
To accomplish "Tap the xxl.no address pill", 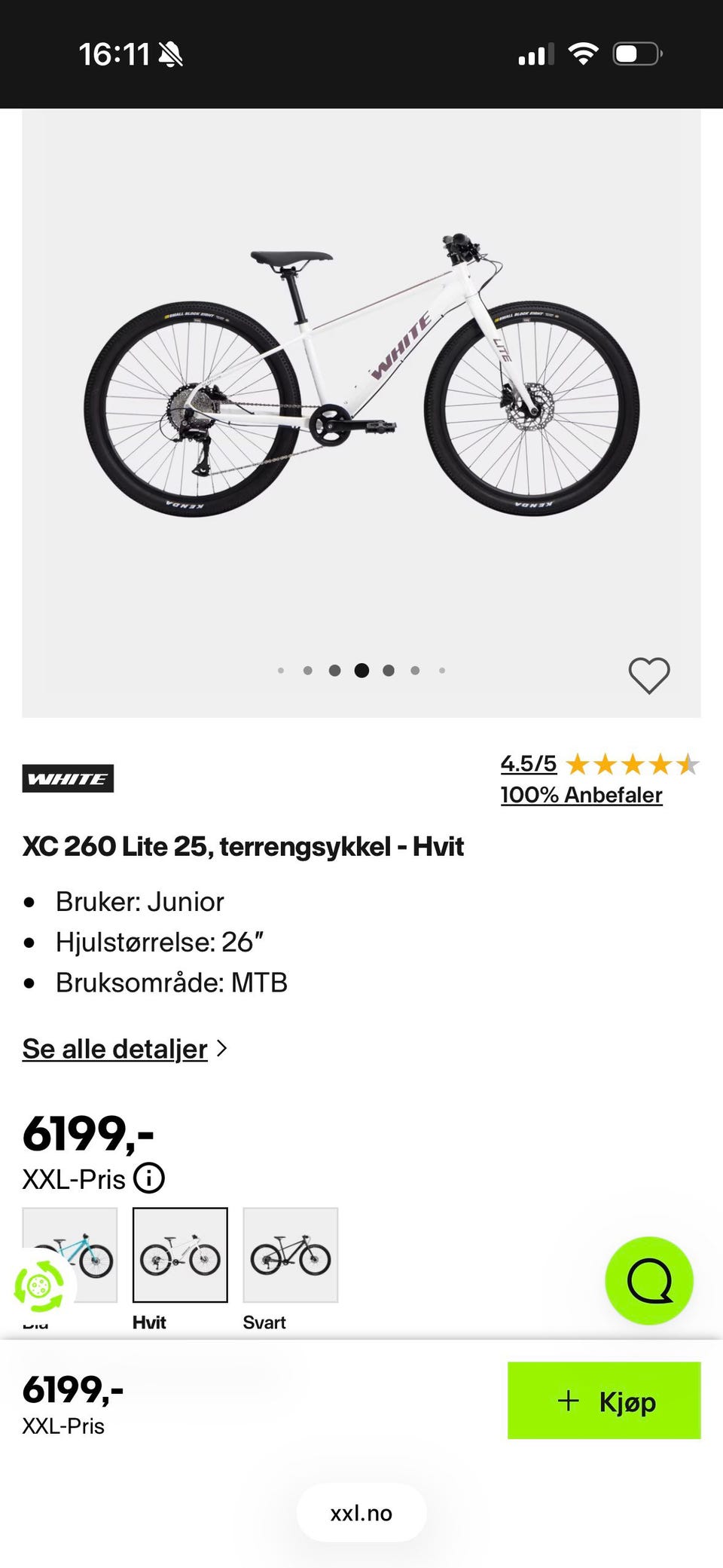I will pyautogui.click(x=361, y=1513).
